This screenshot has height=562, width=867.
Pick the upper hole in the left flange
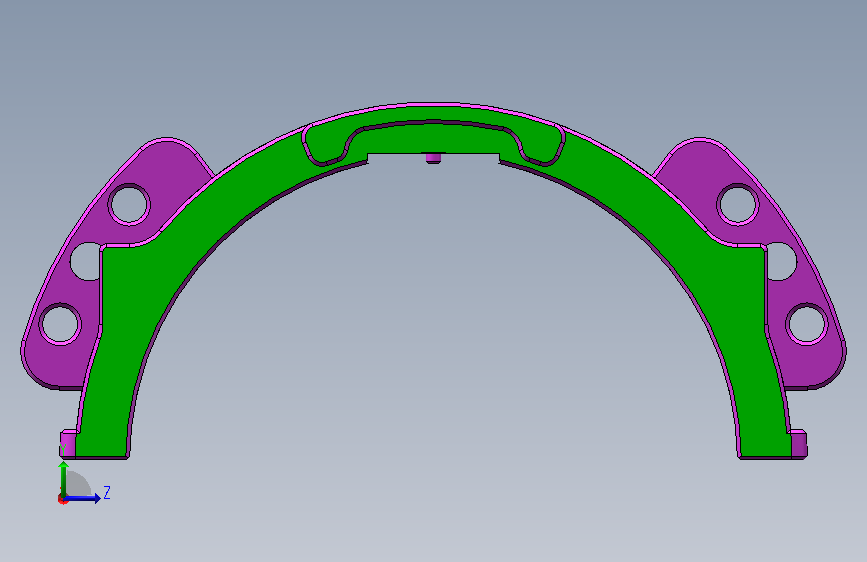129,204
